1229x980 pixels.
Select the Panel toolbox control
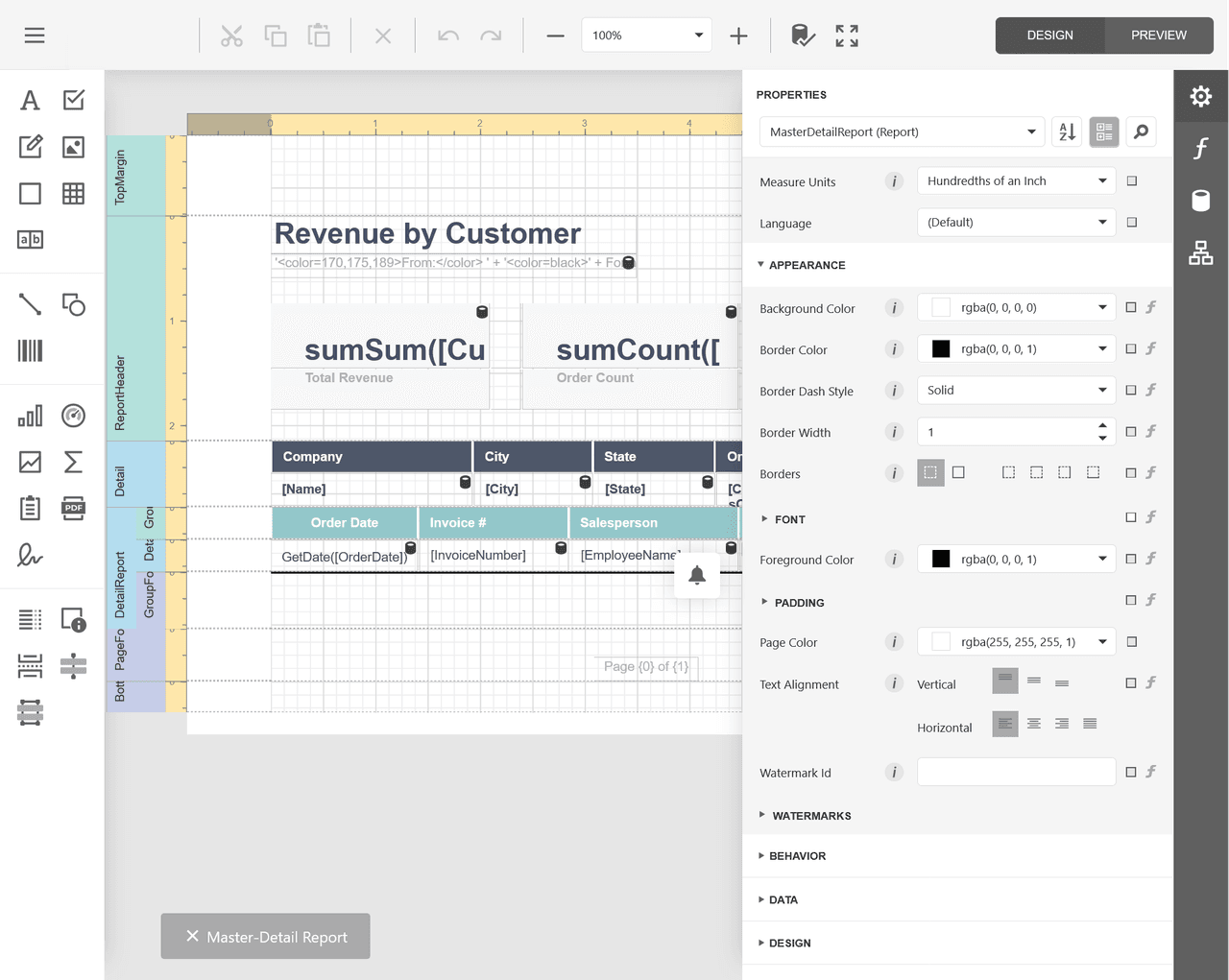point(31,194)
